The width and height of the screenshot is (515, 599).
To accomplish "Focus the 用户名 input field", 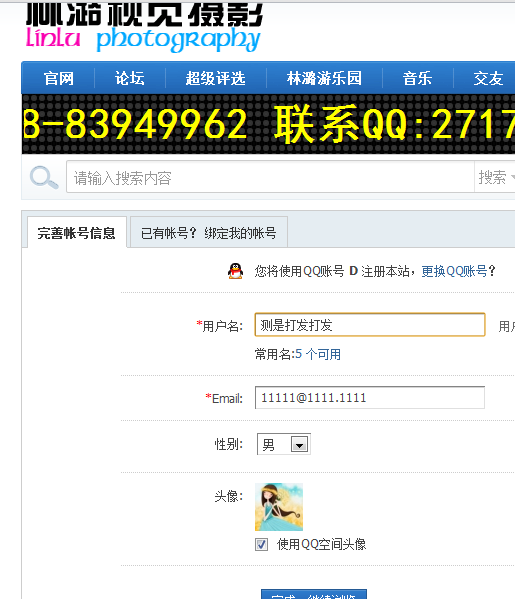I will [370, 325].
